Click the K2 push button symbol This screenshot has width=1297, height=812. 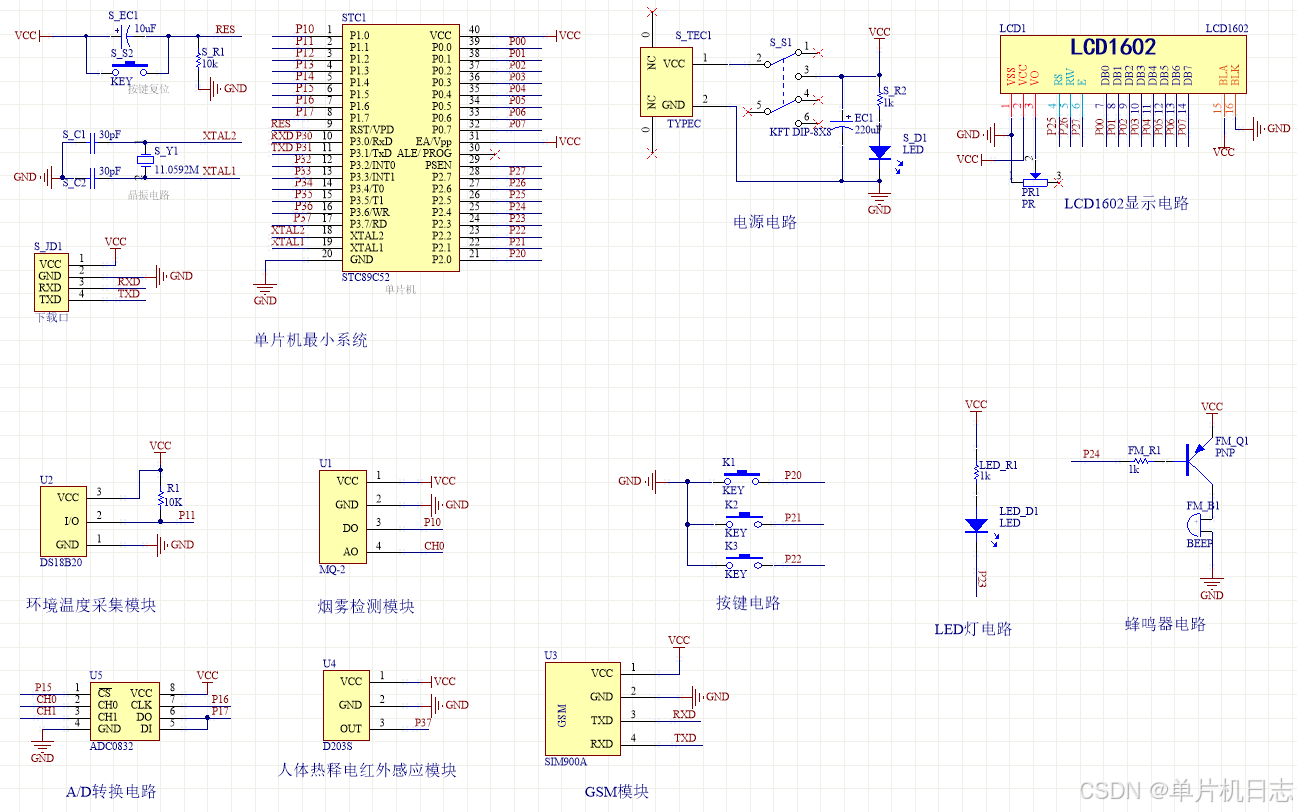coord(742,521)
